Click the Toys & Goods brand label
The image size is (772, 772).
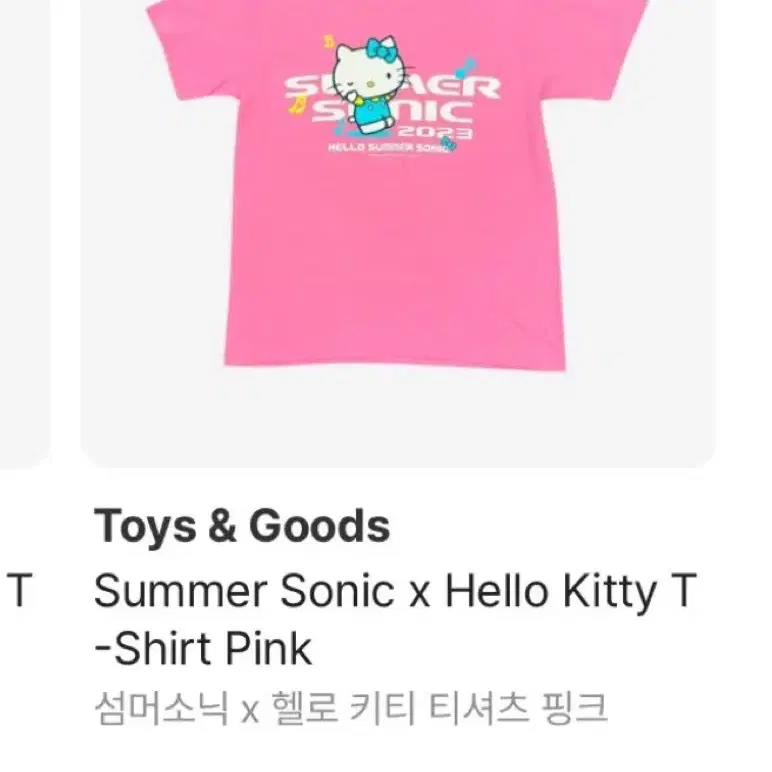[242, 526]
